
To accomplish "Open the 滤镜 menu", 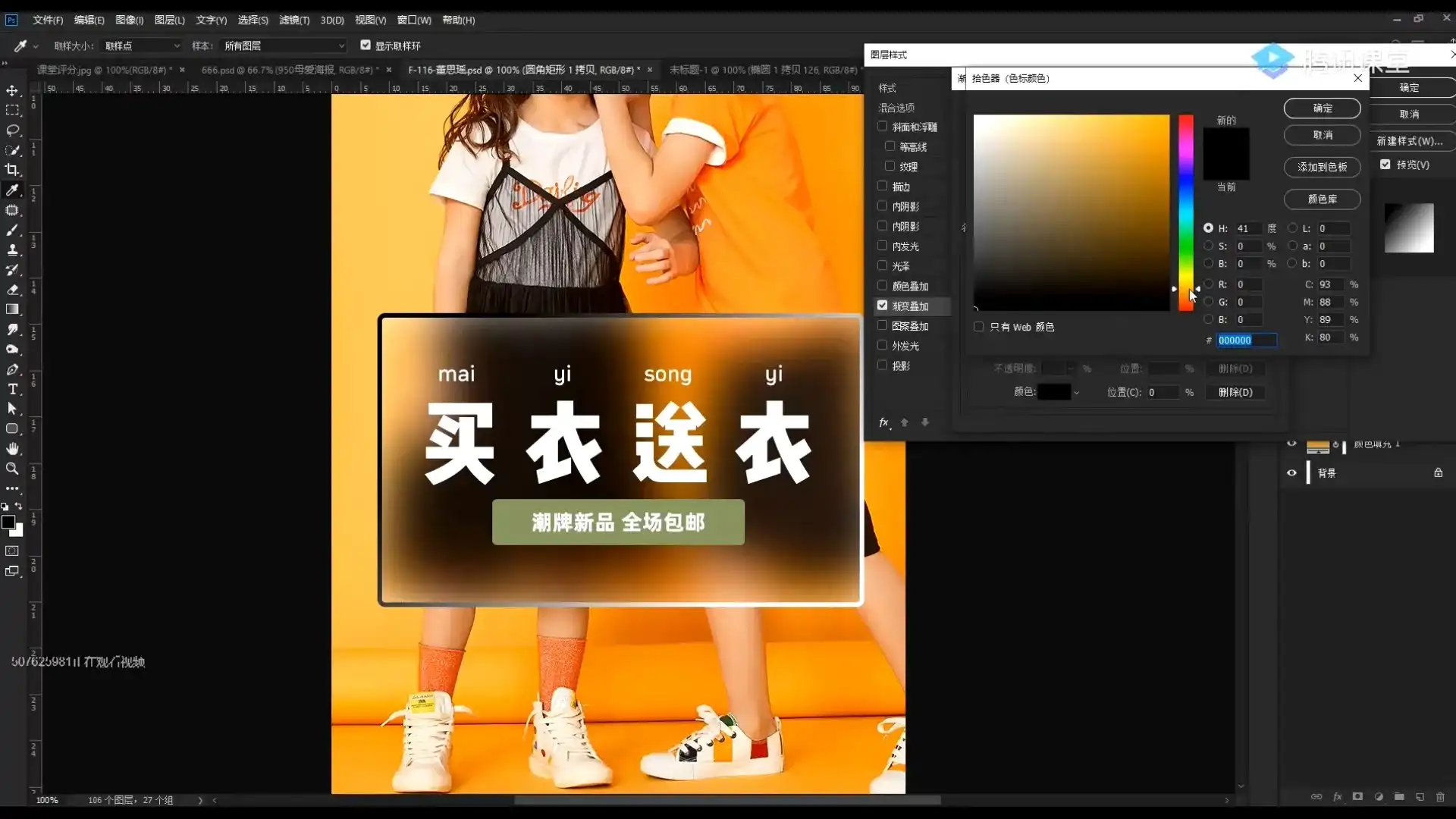I will (x=293, y=20).
